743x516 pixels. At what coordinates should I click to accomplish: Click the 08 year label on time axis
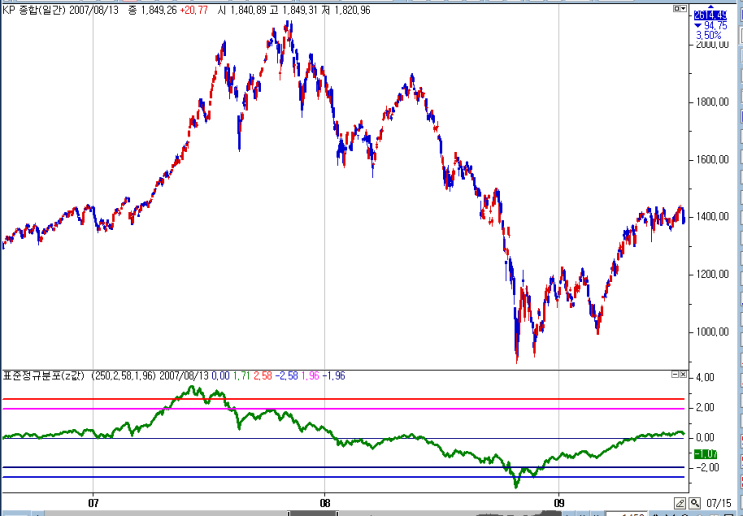click(325, 502)
